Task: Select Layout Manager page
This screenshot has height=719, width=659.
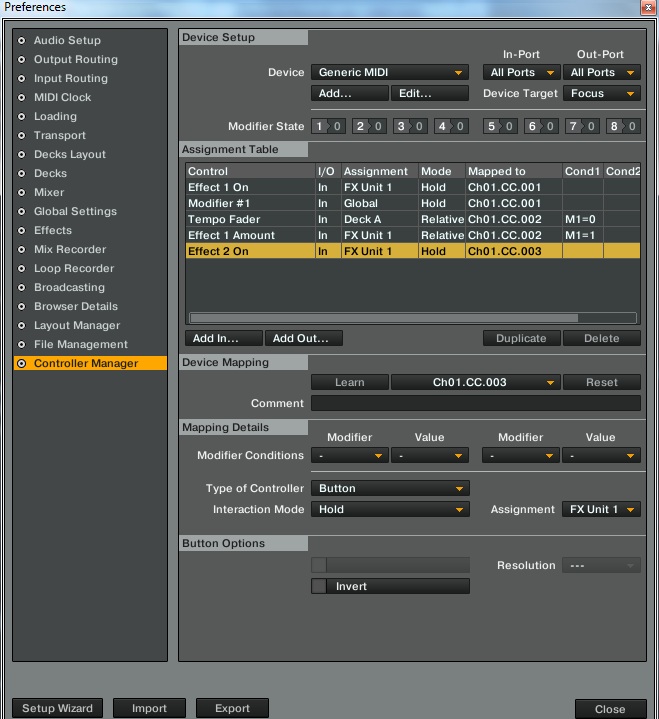Action: pyautogui.click(x=77, y=326)
